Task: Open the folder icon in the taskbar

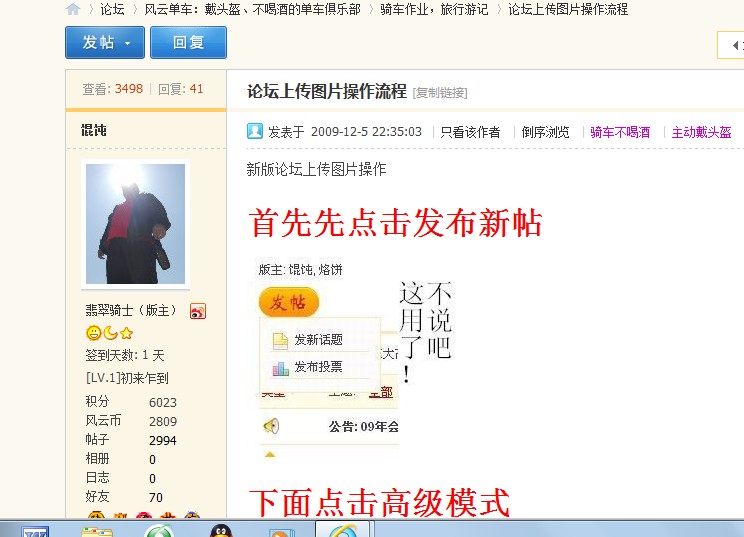Action: click(97, 531)
